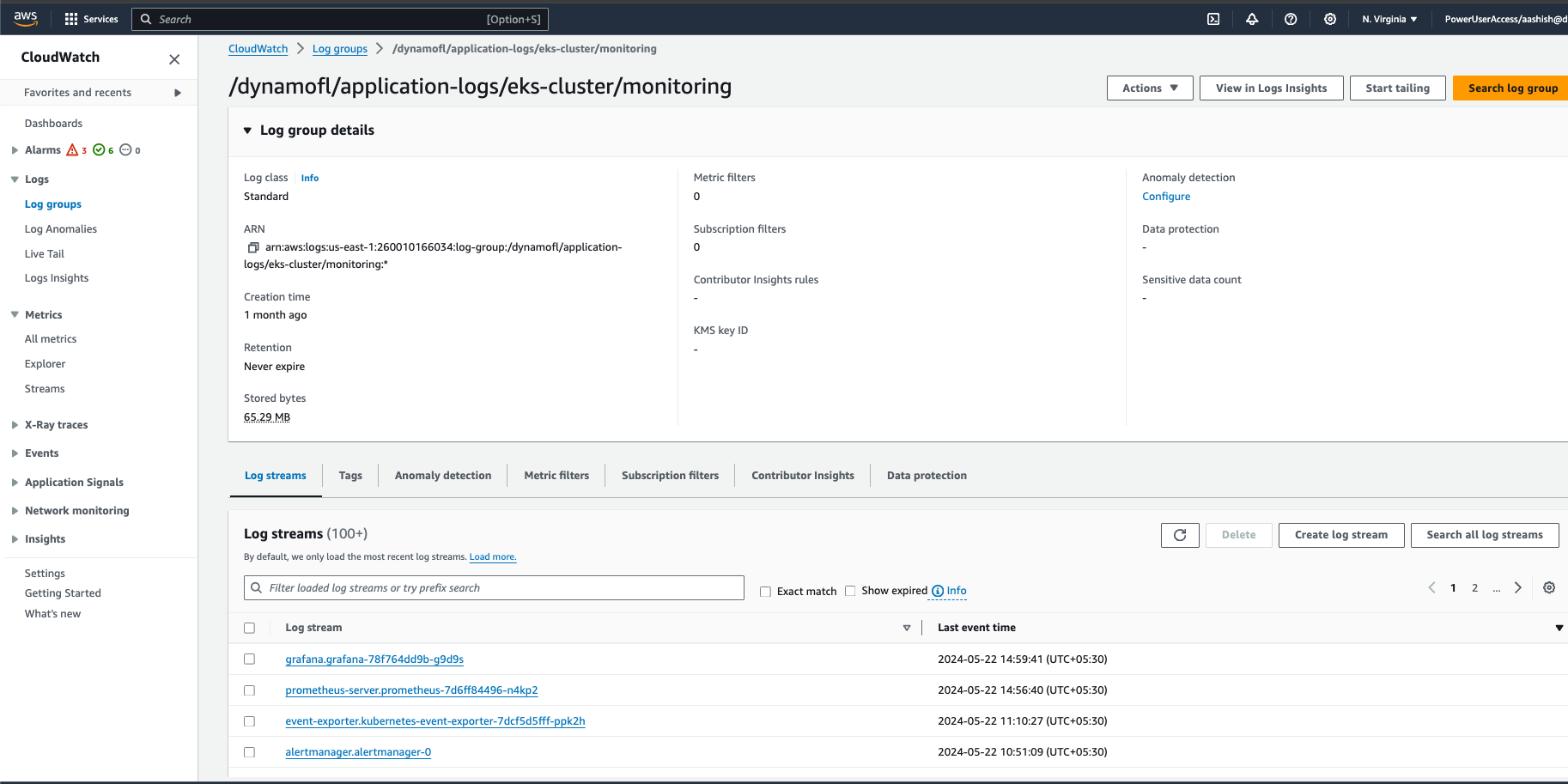Expand the X-Ray traces section

coord(15,425)
